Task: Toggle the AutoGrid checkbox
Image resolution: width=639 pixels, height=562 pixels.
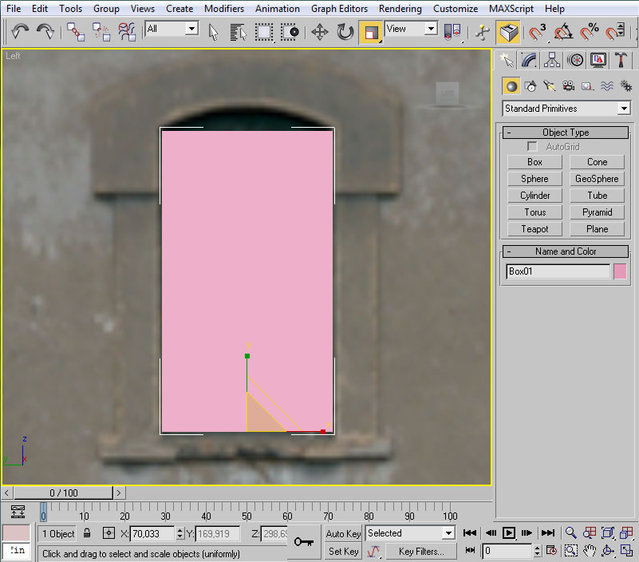Action: pos(533,147)
